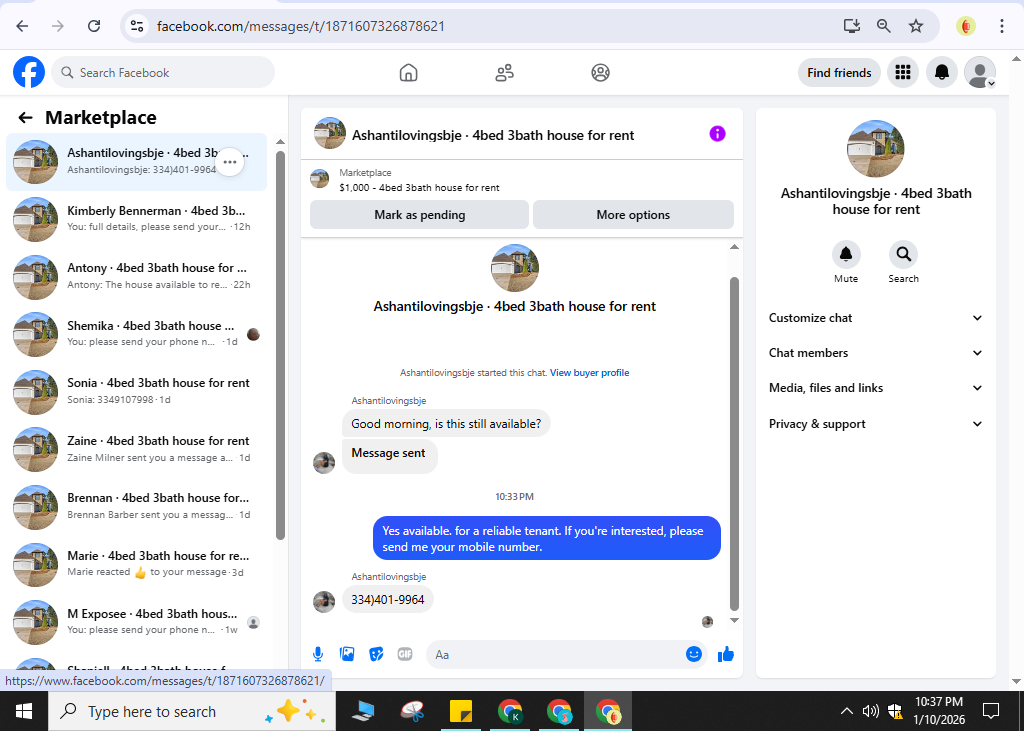
Task: Open the emoji picker smiley icon
Action: (694, 654)
